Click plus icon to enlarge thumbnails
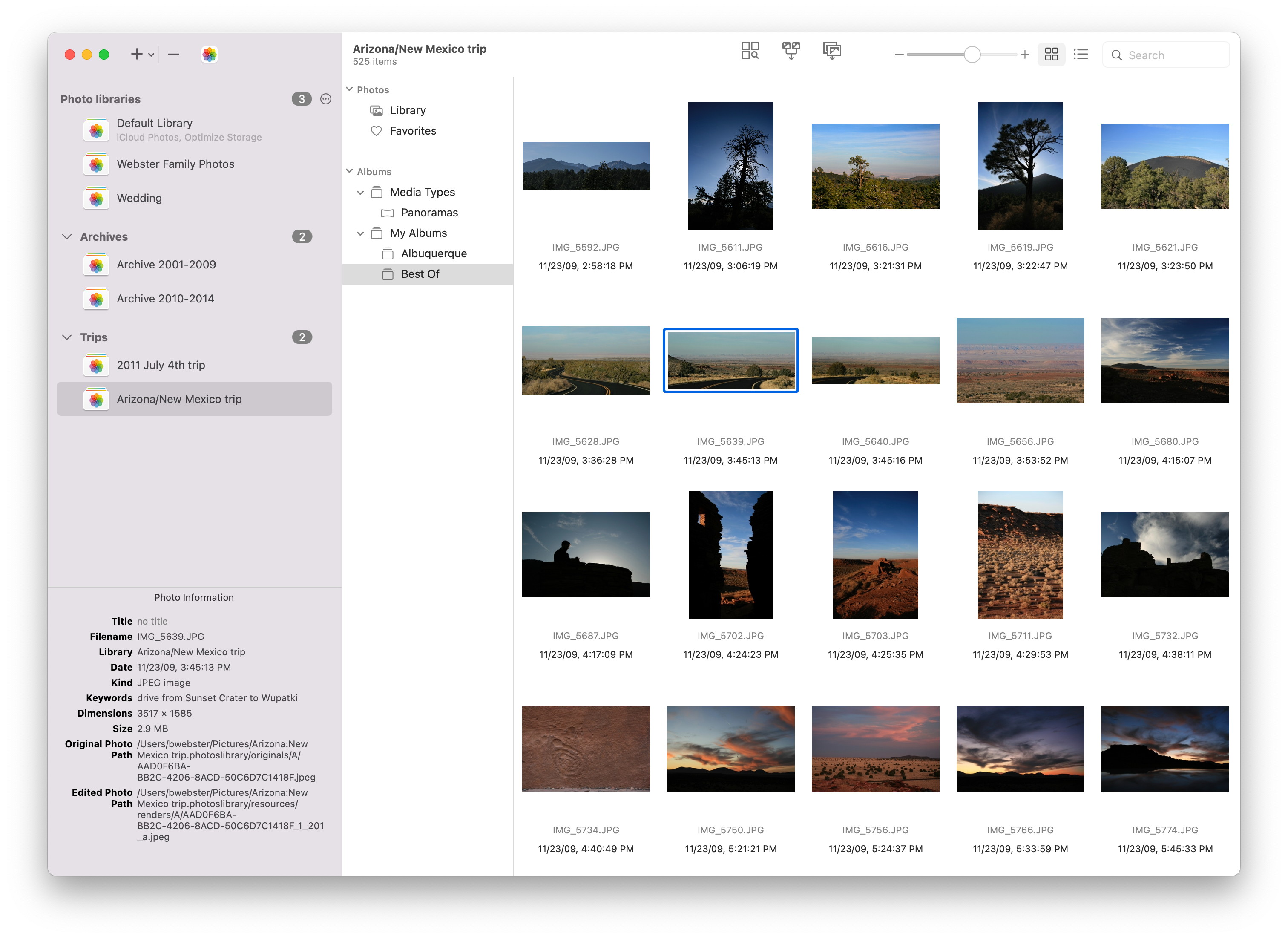The image size is (1288, 939). [x=1024, y=55]
